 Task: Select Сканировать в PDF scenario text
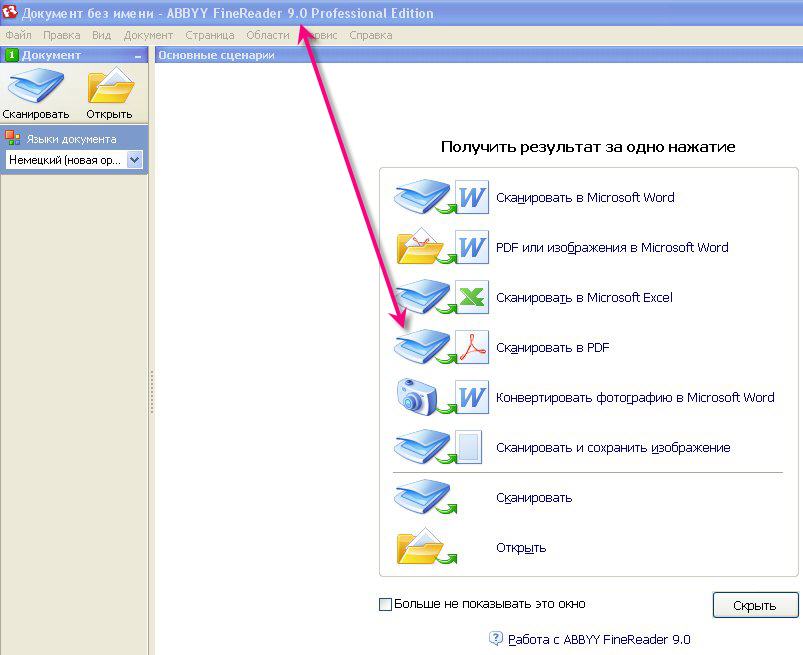553,348
